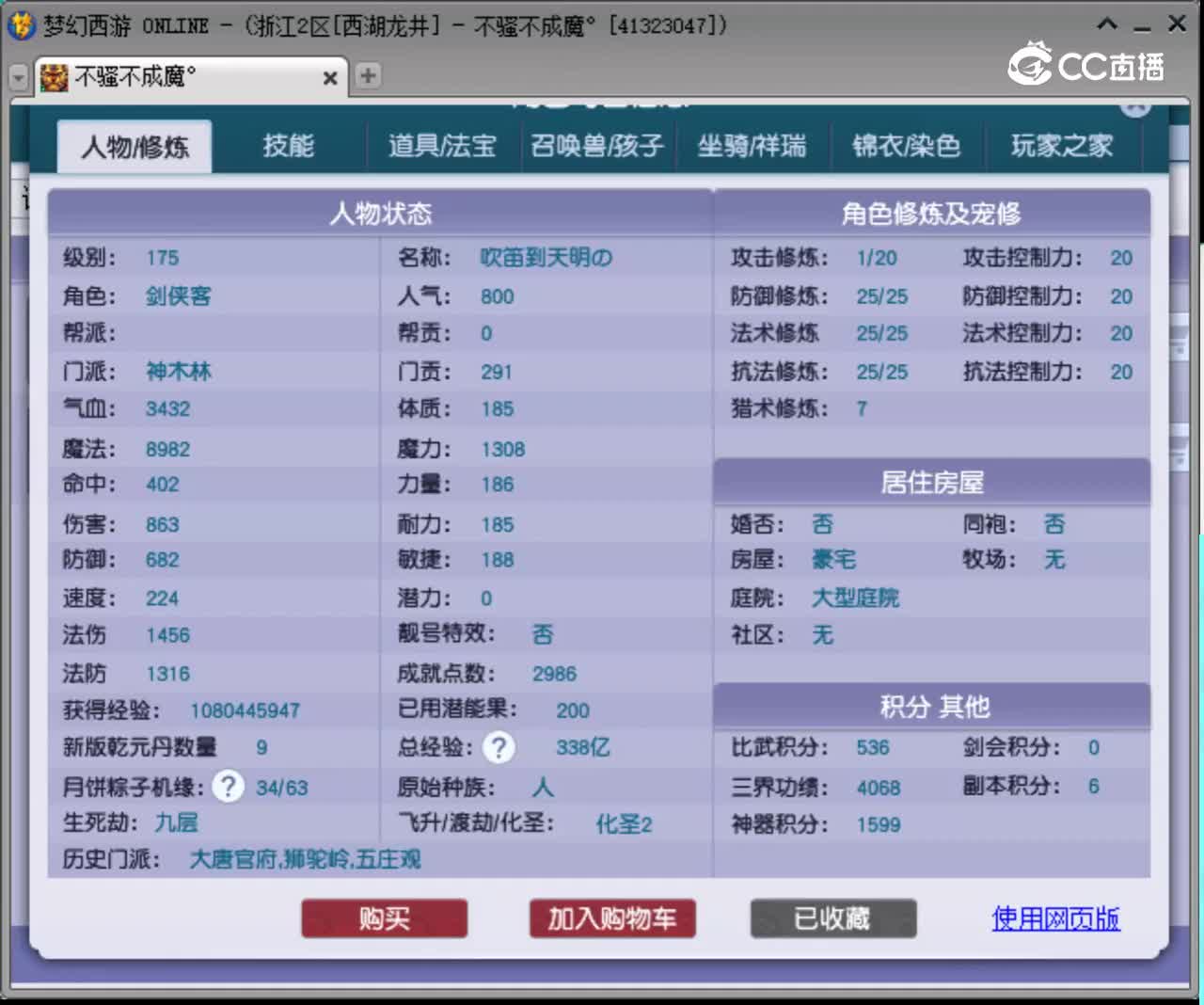Switch to the 坐骑/祥瑞 tab
The image size is (1204, 1005).
pyautogui.click(x=752, y=146)
